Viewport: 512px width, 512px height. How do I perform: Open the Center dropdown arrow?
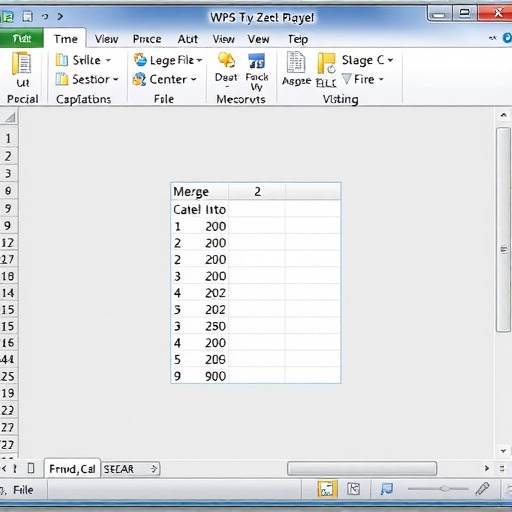coord(193,79)
